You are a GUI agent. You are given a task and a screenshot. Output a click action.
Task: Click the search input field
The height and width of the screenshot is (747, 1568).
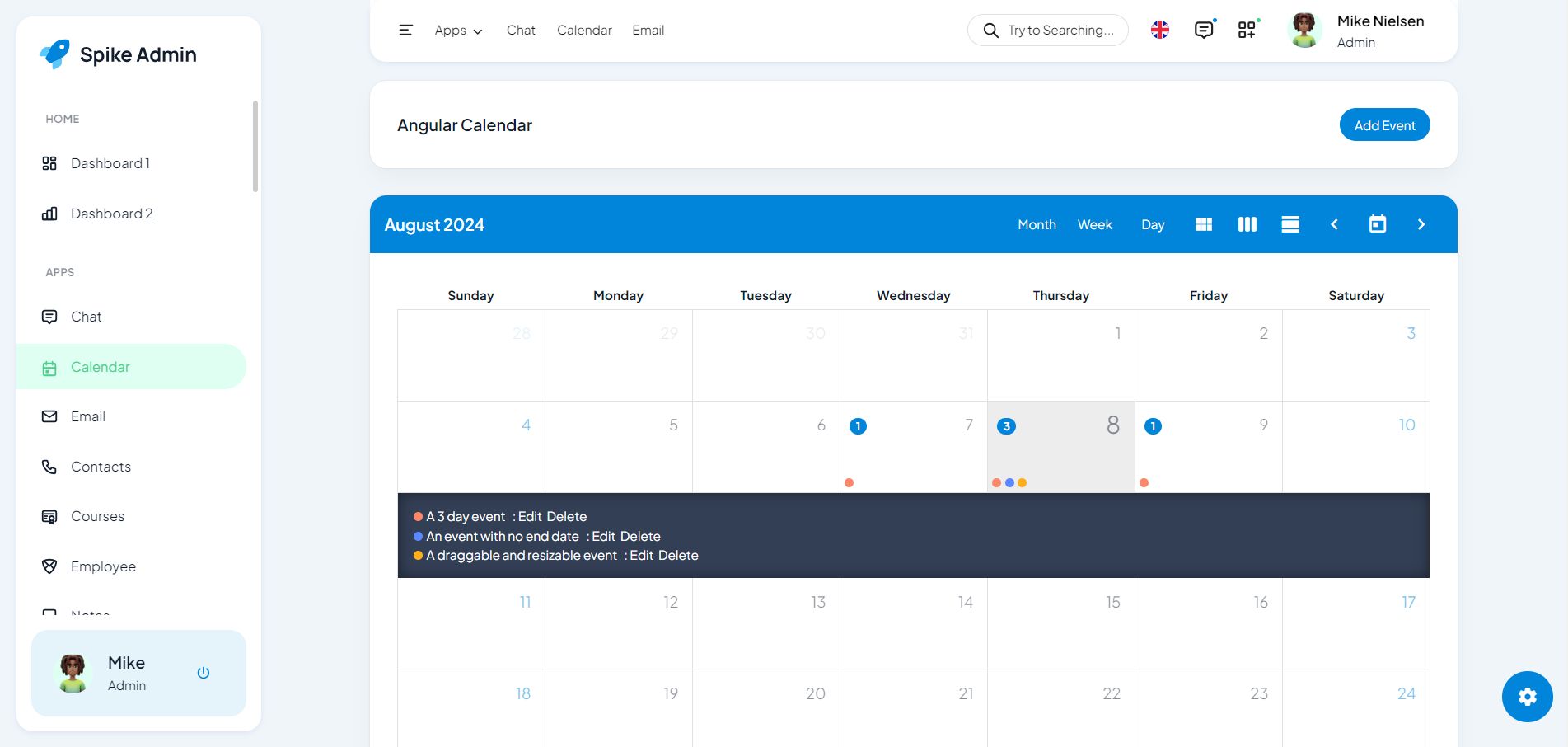[x=1060, y=31]
